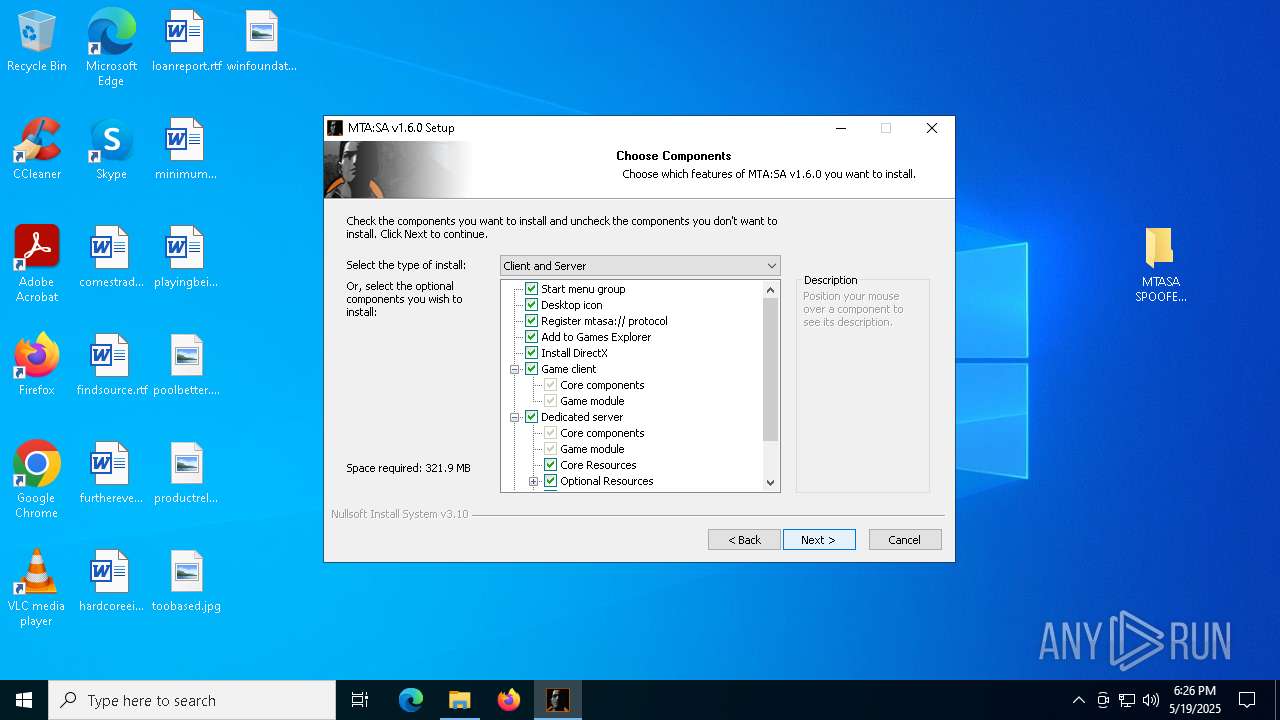Click component list scrollbar down arrow
1280x720 pixels.
pos(770,483)
